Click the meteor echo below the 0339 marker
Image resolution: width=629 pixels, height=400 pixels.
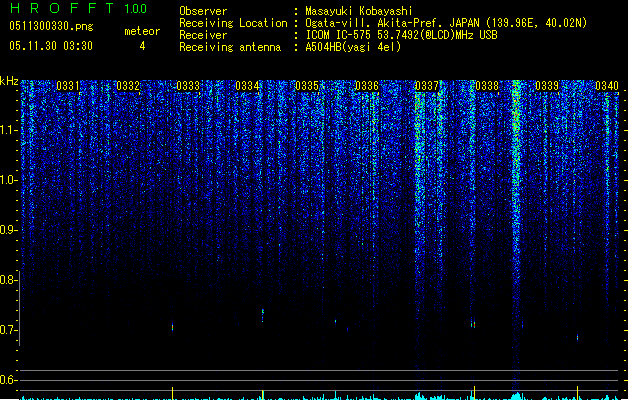[x=577, y=337]
